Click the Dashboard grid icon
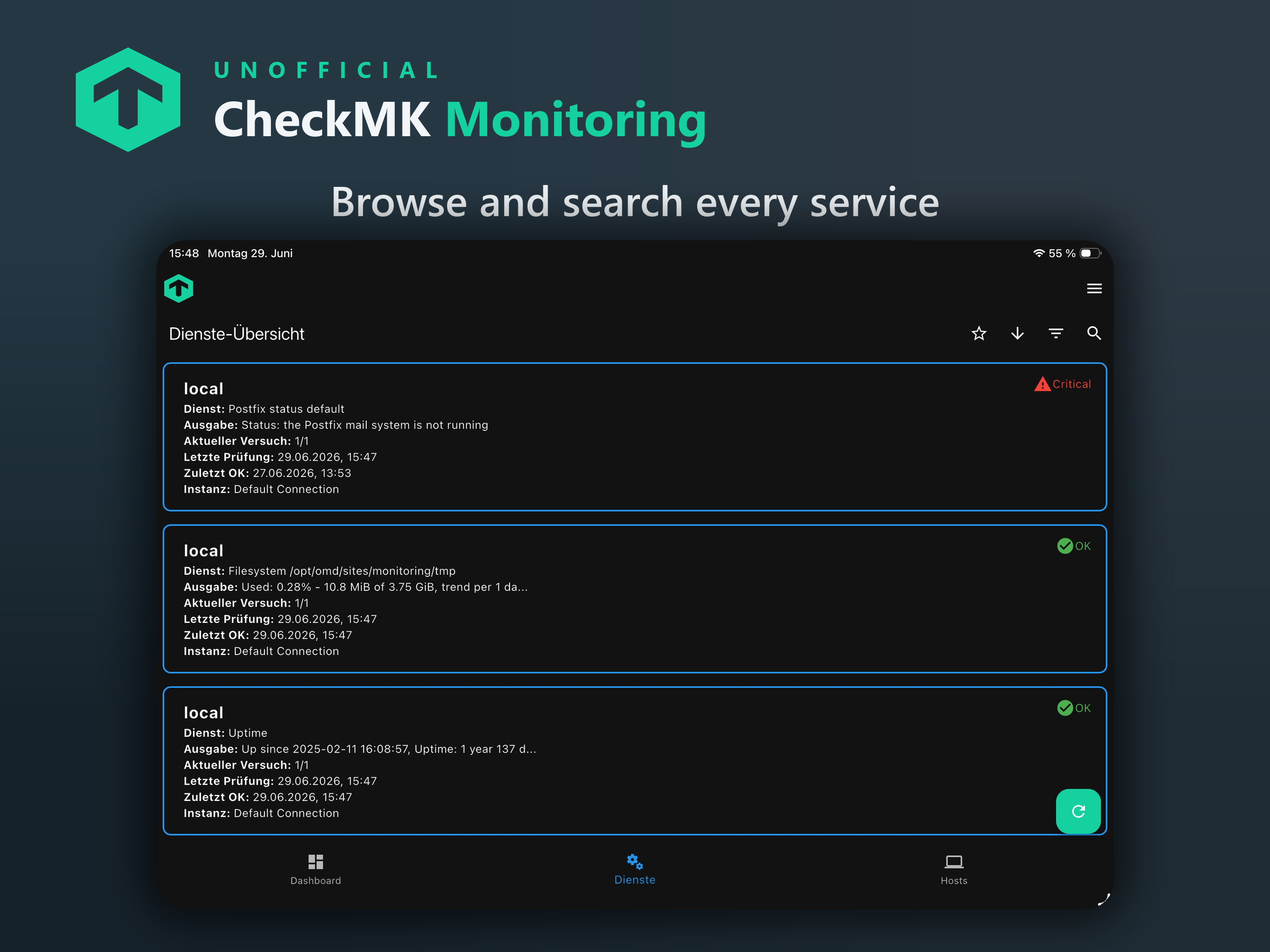This screenshot has height=952, width=1270. click(316, 861)
